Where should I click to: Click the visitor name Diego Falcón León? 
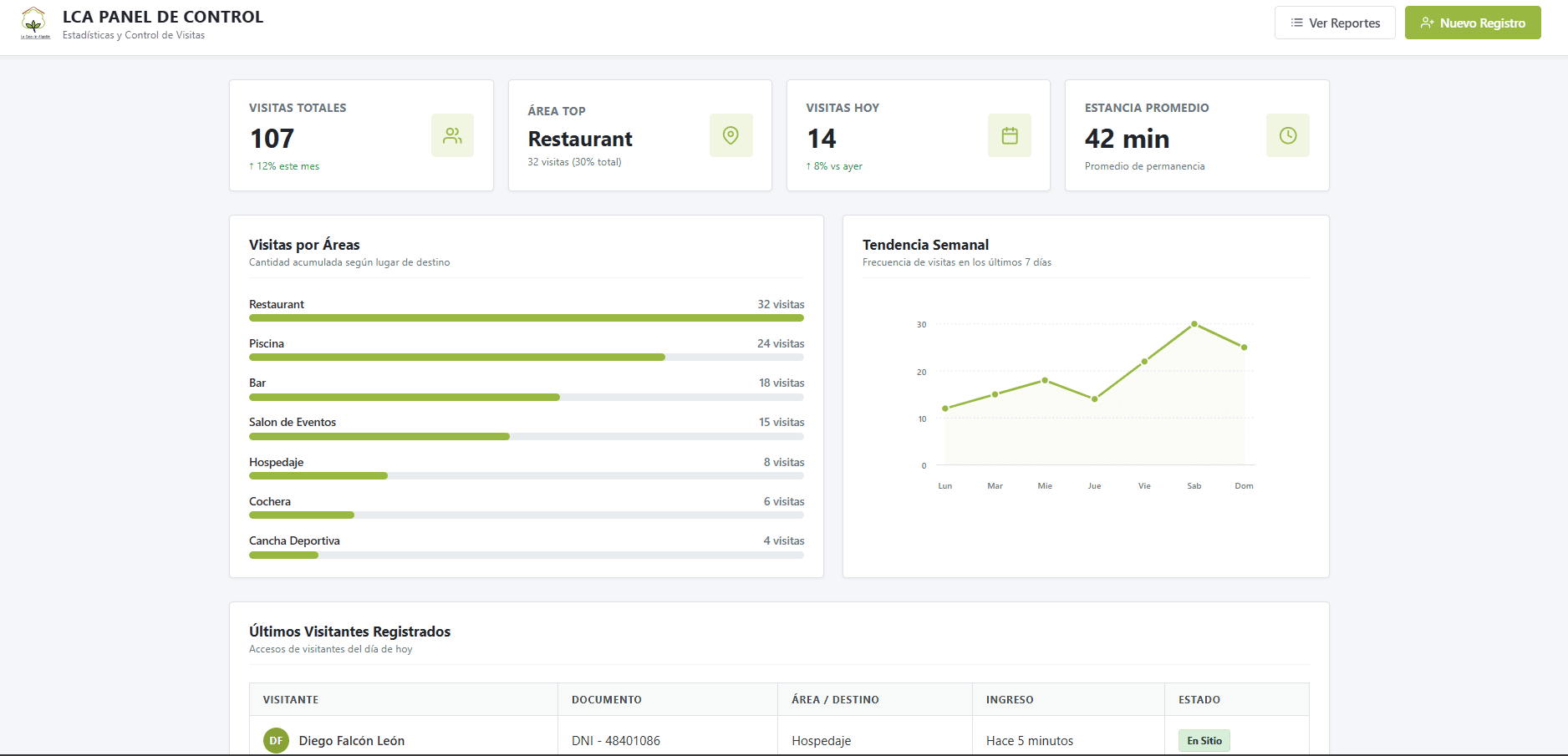[352, 741]
